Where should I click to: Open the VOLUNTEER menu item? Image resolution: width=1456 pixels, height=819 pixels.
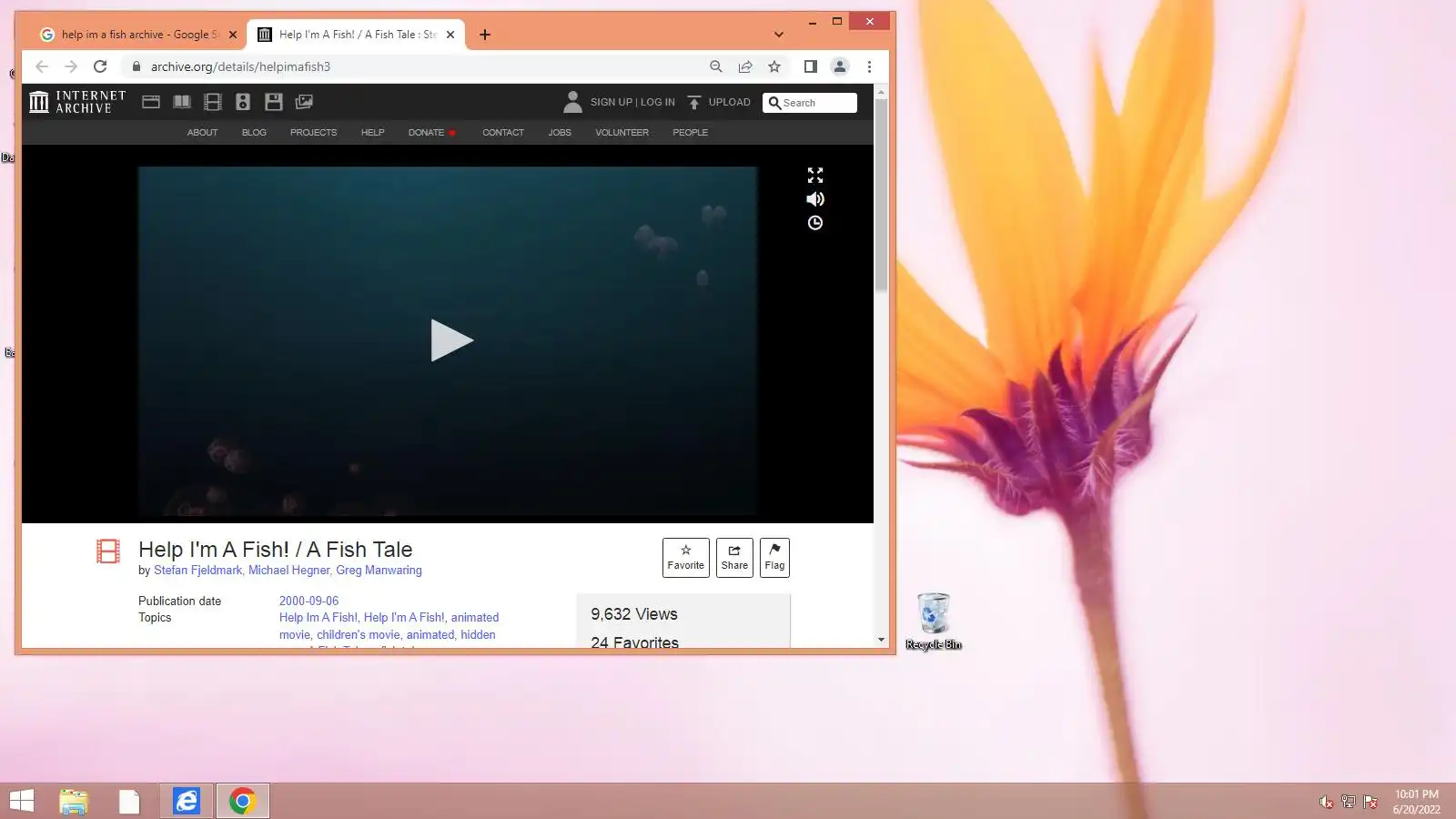[622, 133]
